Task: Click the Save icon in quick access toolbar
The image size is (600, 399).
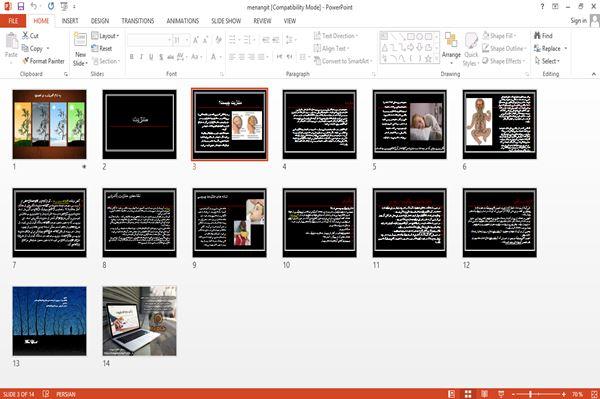Action: (x=21, y=6)
